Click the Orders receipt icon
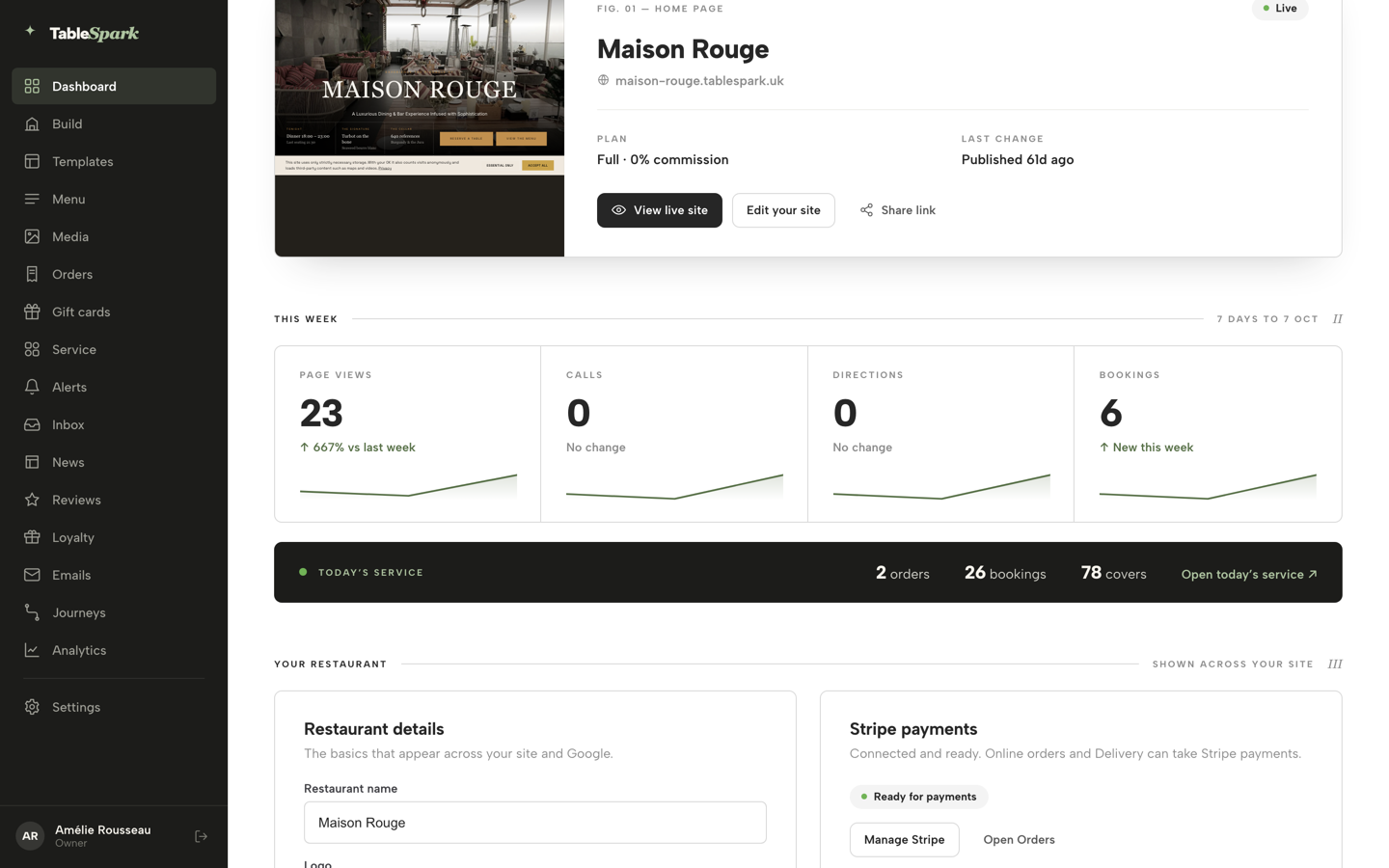The image size is (1389, 868). pyautogui.click(x=32, y=275)
